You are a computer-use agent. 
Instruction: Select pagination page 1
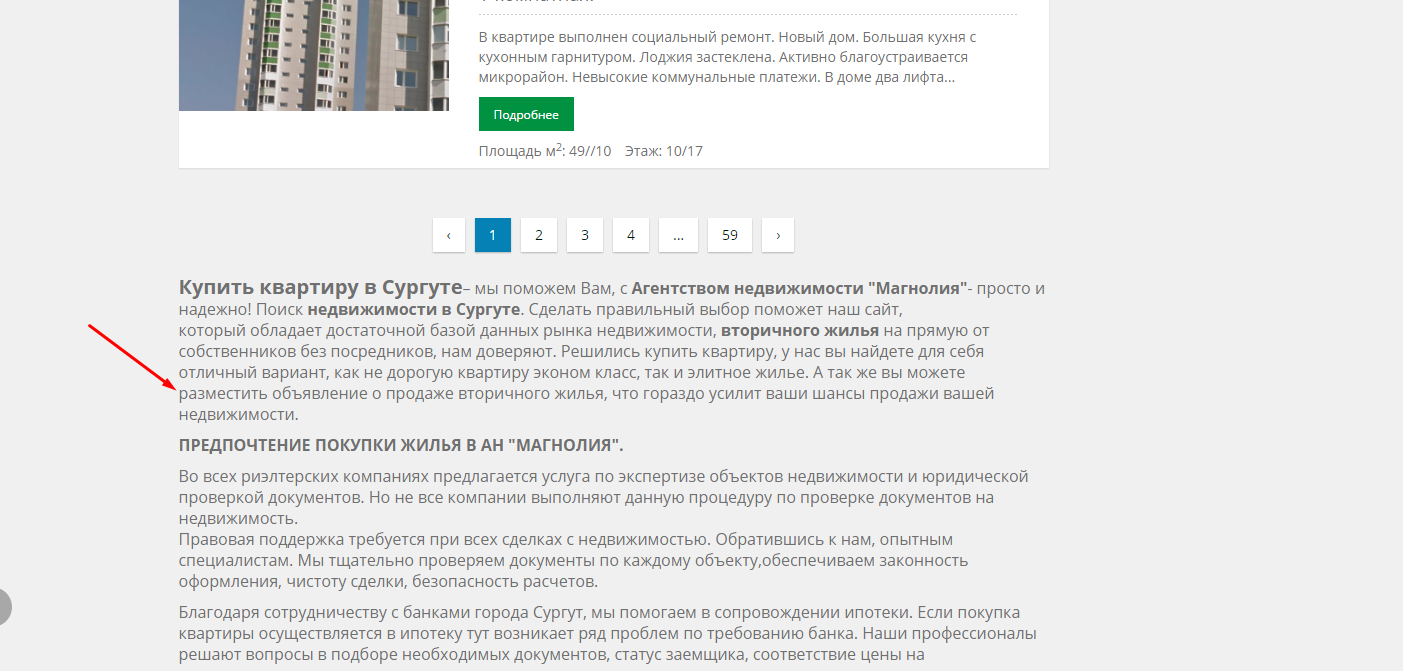tap(493, 235)
